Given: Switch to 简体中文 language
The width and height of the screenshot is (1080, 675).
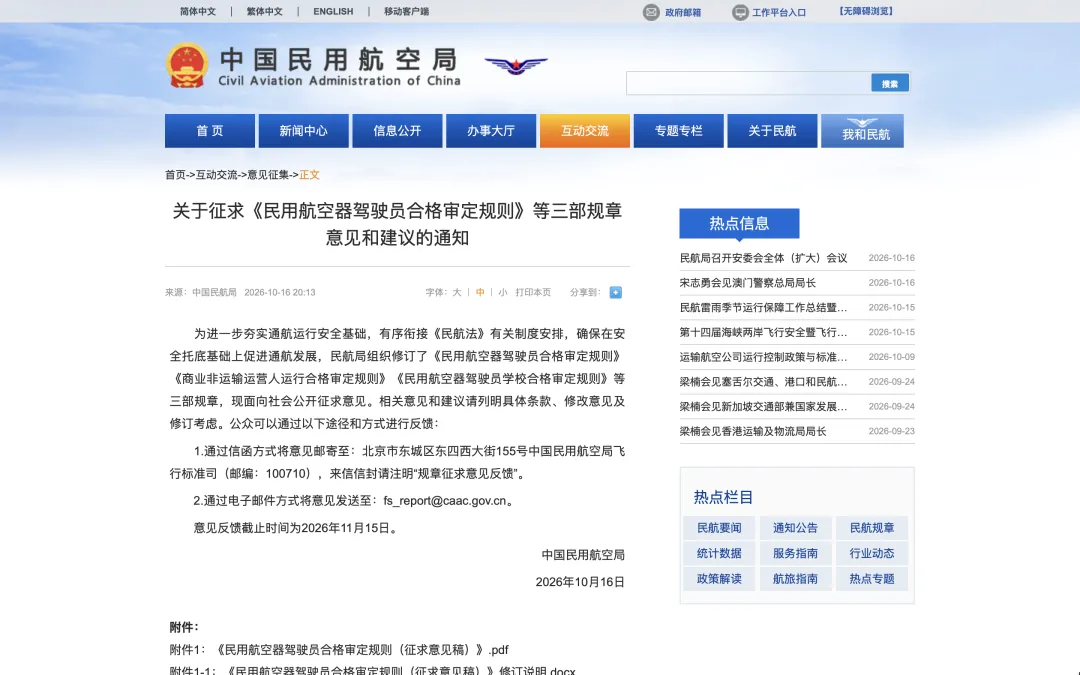Looking at the screenshot, I should pyautogui.click(x=198, y=12).
